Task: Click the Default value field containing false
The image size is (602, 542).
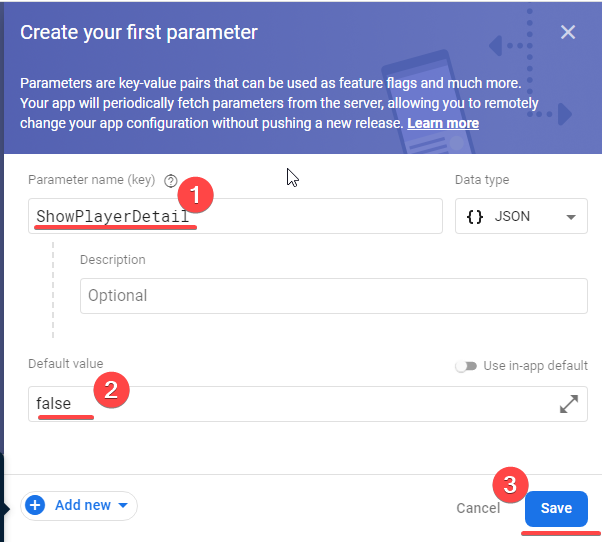Action: click(290, 404)
